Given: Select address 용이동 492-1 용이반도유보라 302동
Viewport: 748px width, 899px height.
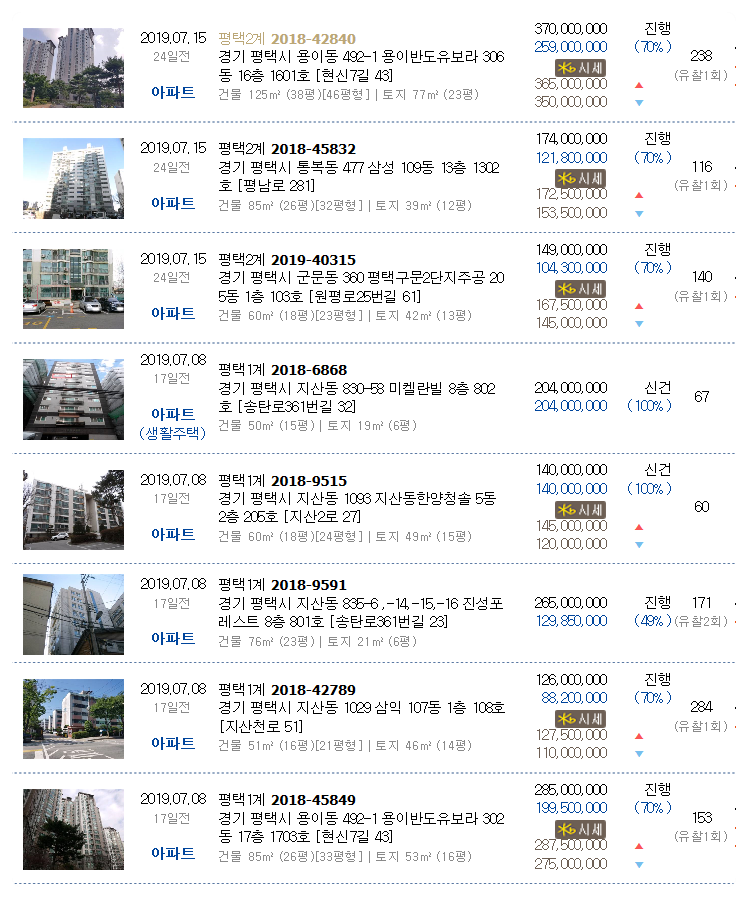Looking at the screenshot, I should (361, 827).
